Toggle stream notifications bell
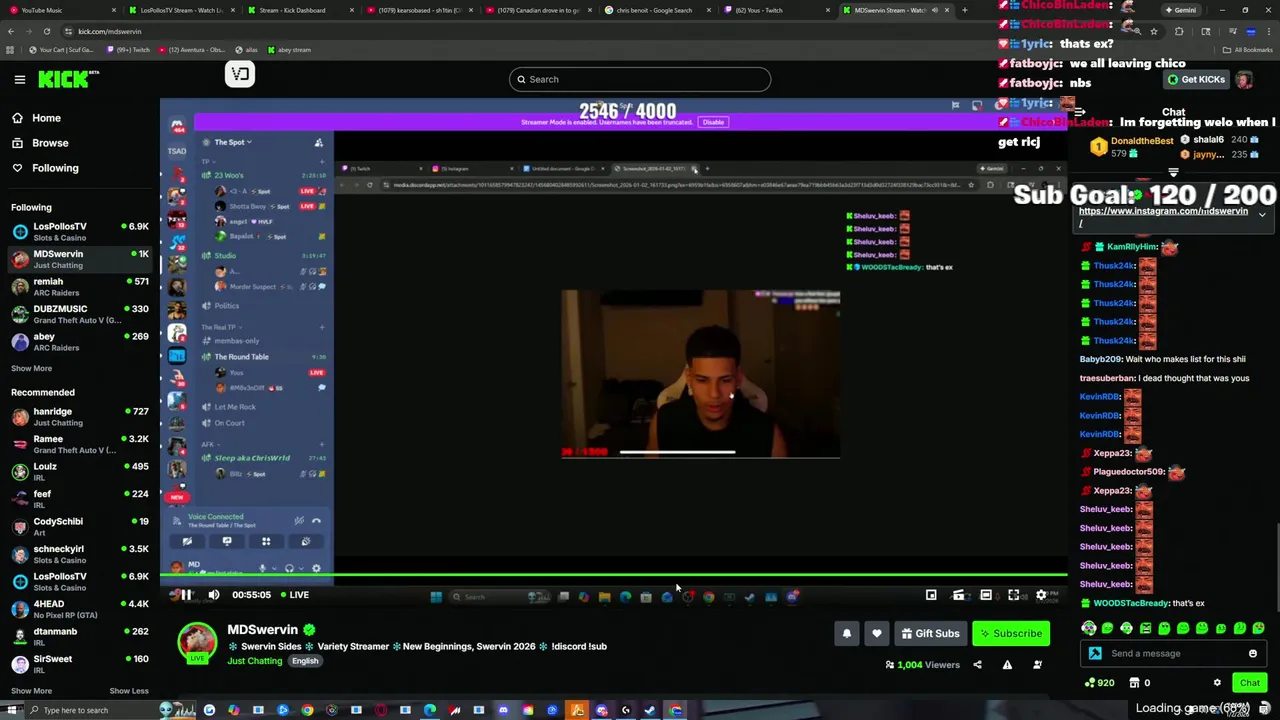The width and height of the screenshot is (1280, 720). click(847, 633)
